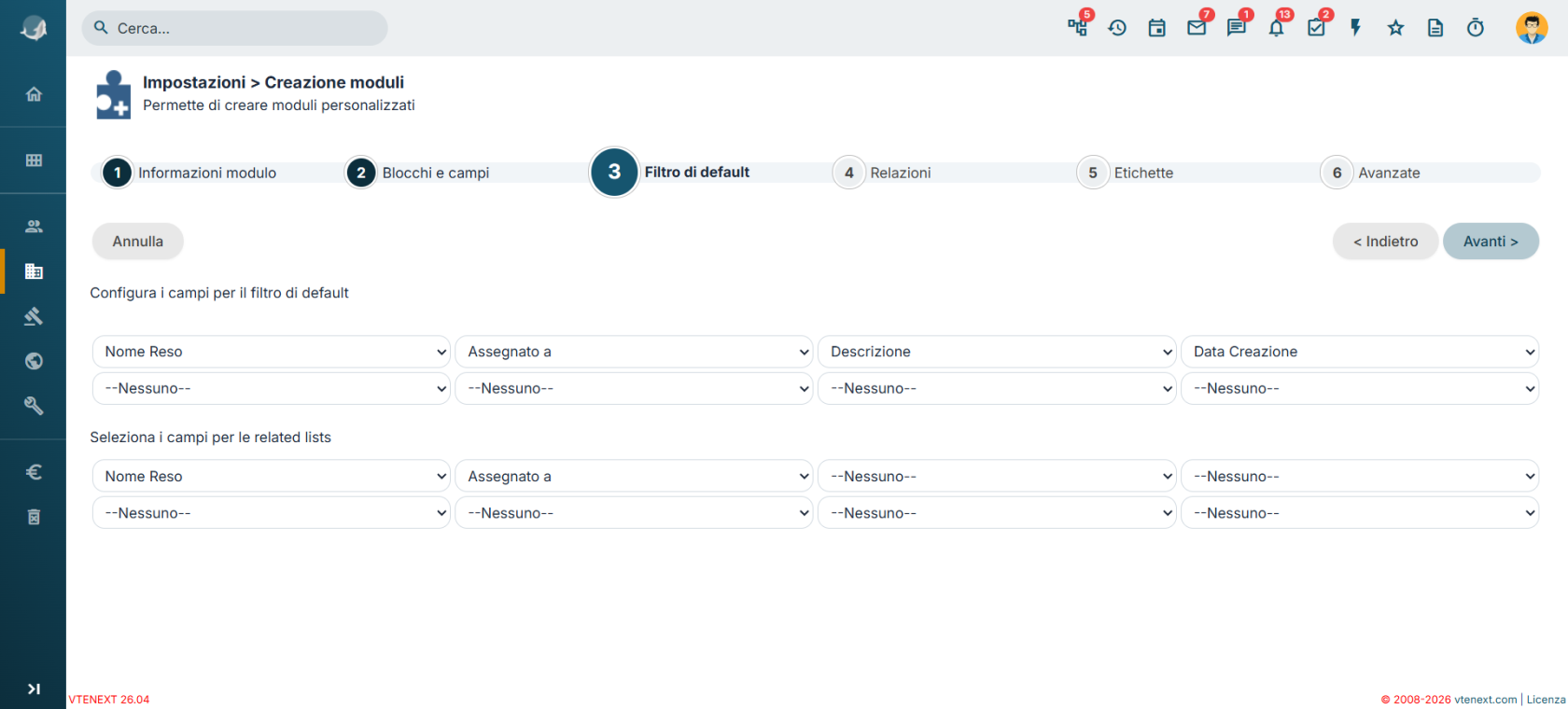Select step 3 Filtro di default

[671, 172]
